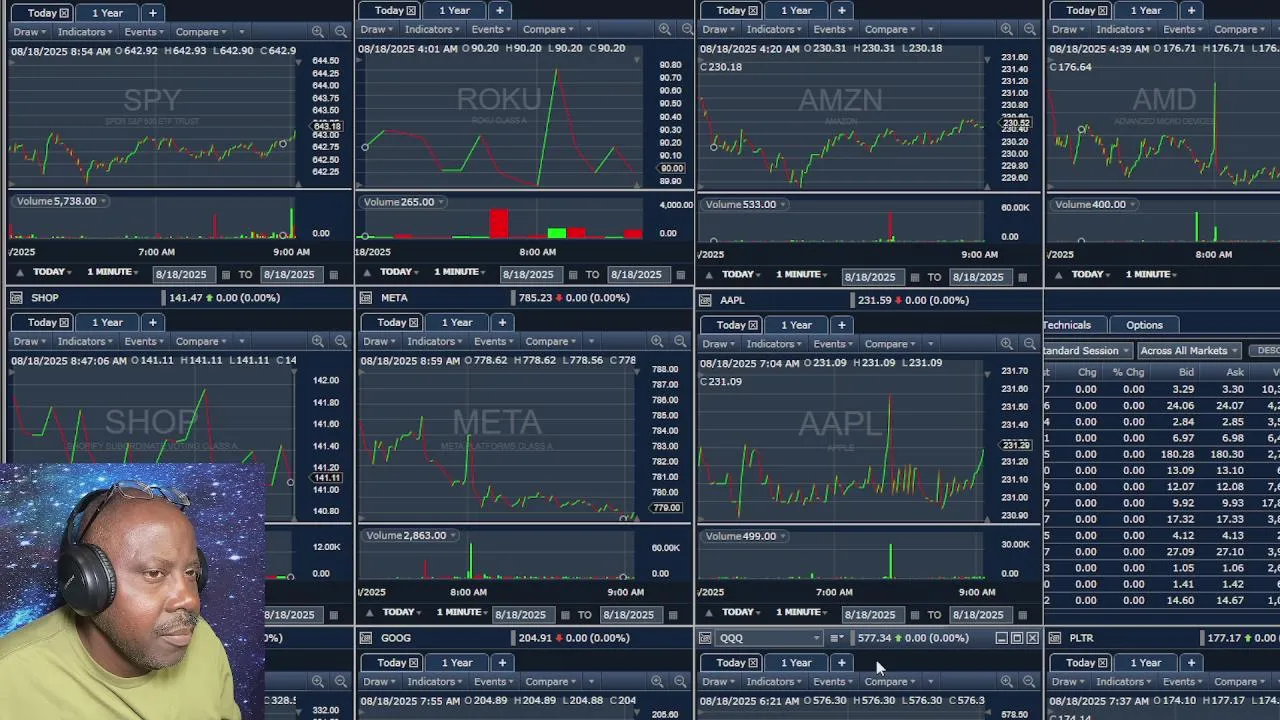Open the QQQ symbol combo box
The height and width of the screenshot is (720, 1280).
coord(770,638)
